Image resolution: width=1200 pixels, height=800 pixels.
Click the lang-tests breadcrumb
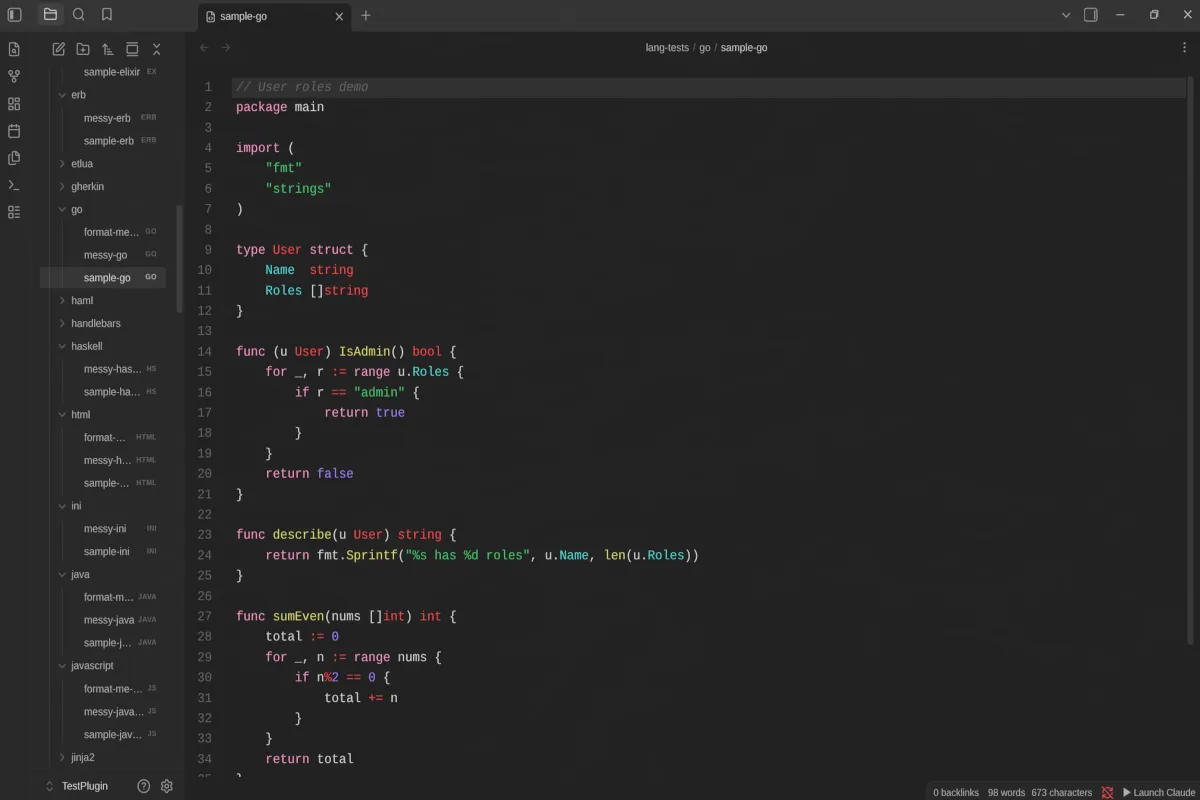667,47
